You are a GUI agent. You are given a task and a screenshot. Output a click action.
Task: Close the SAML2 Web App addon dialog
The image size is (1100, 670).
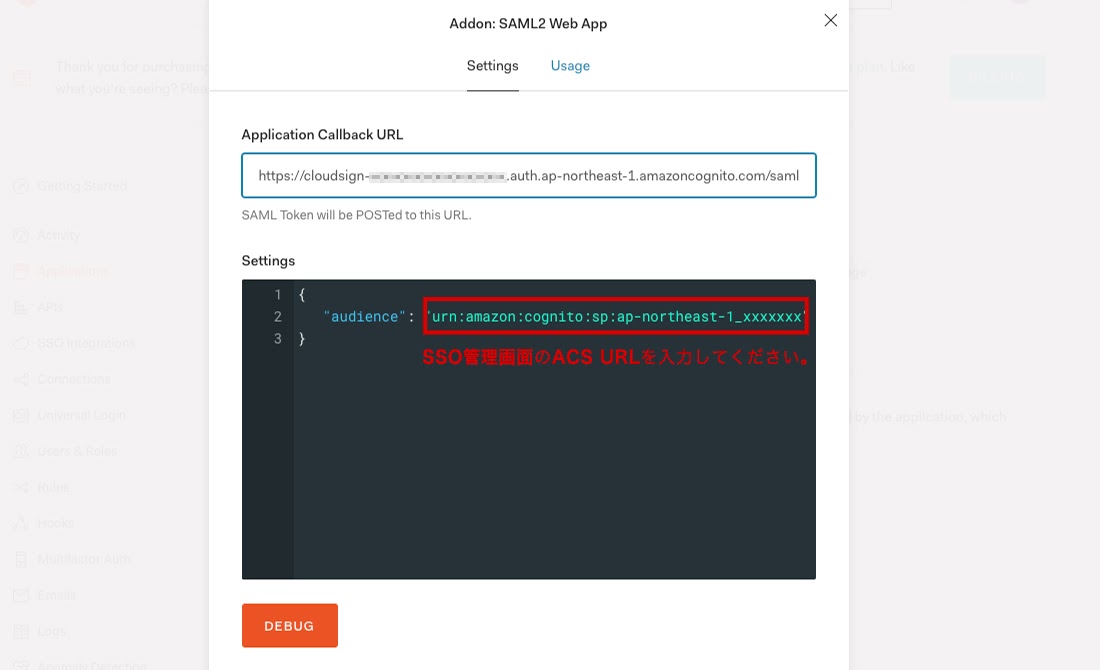click(831, 20)
